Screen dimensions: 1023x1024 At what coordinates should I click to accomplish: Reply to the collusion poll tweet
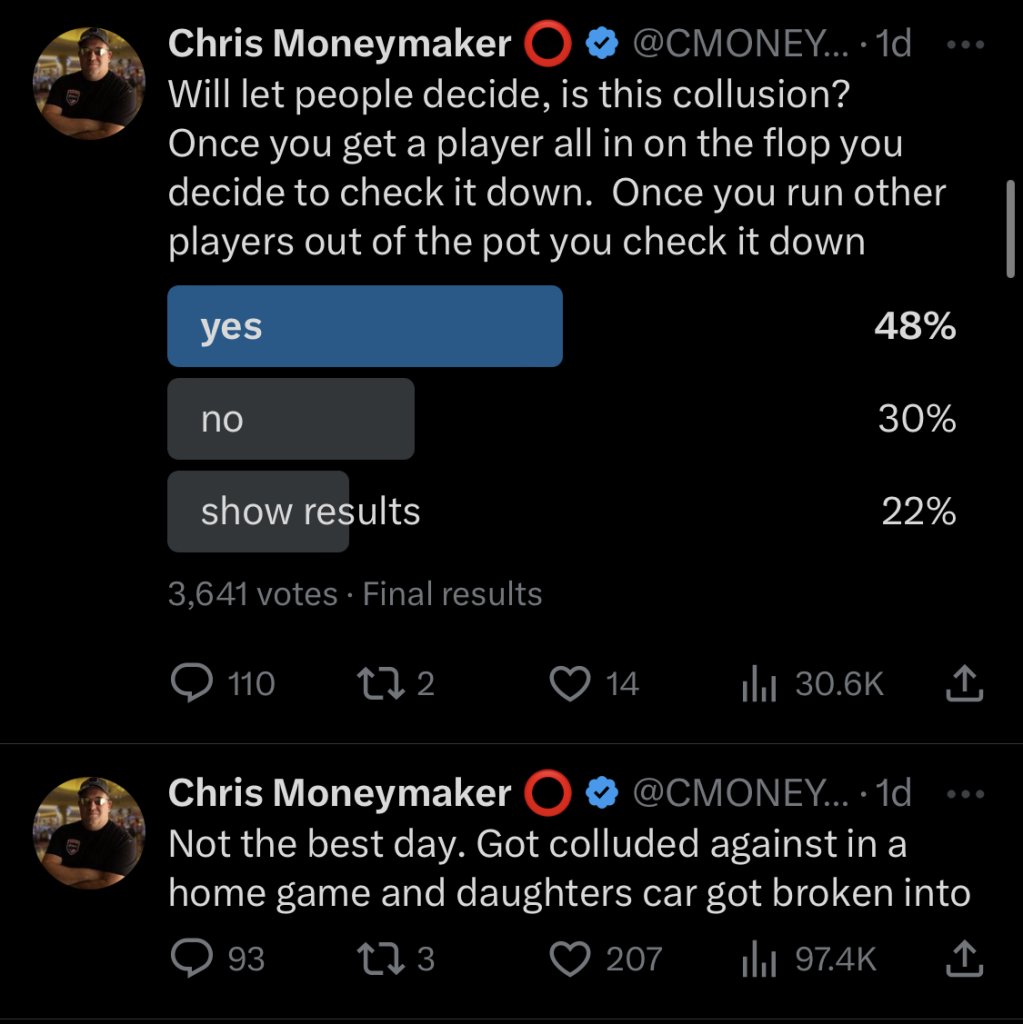click(x=192, y=684)
